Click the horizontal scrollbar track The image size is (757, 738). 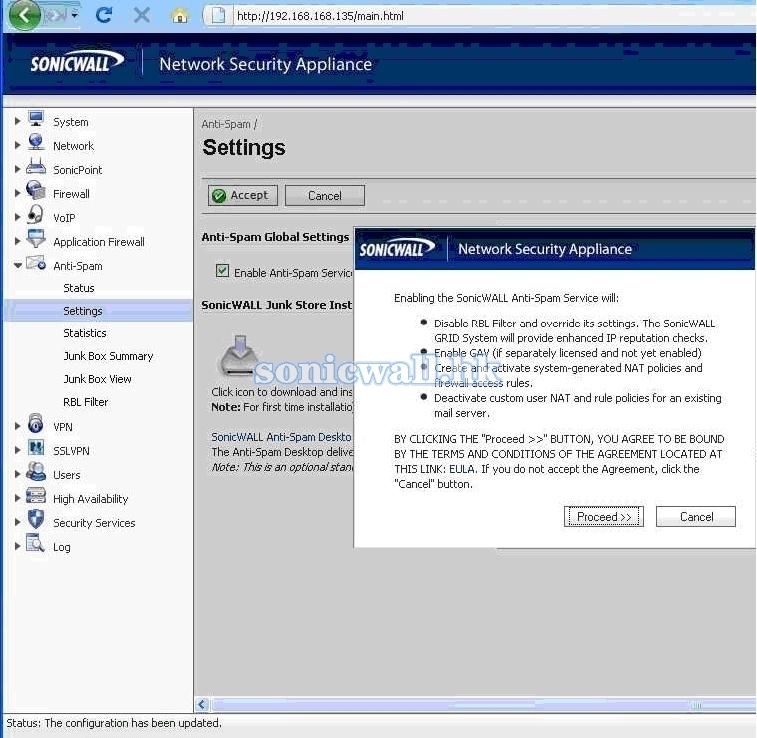pyautogui.click(x=483, y=705)
